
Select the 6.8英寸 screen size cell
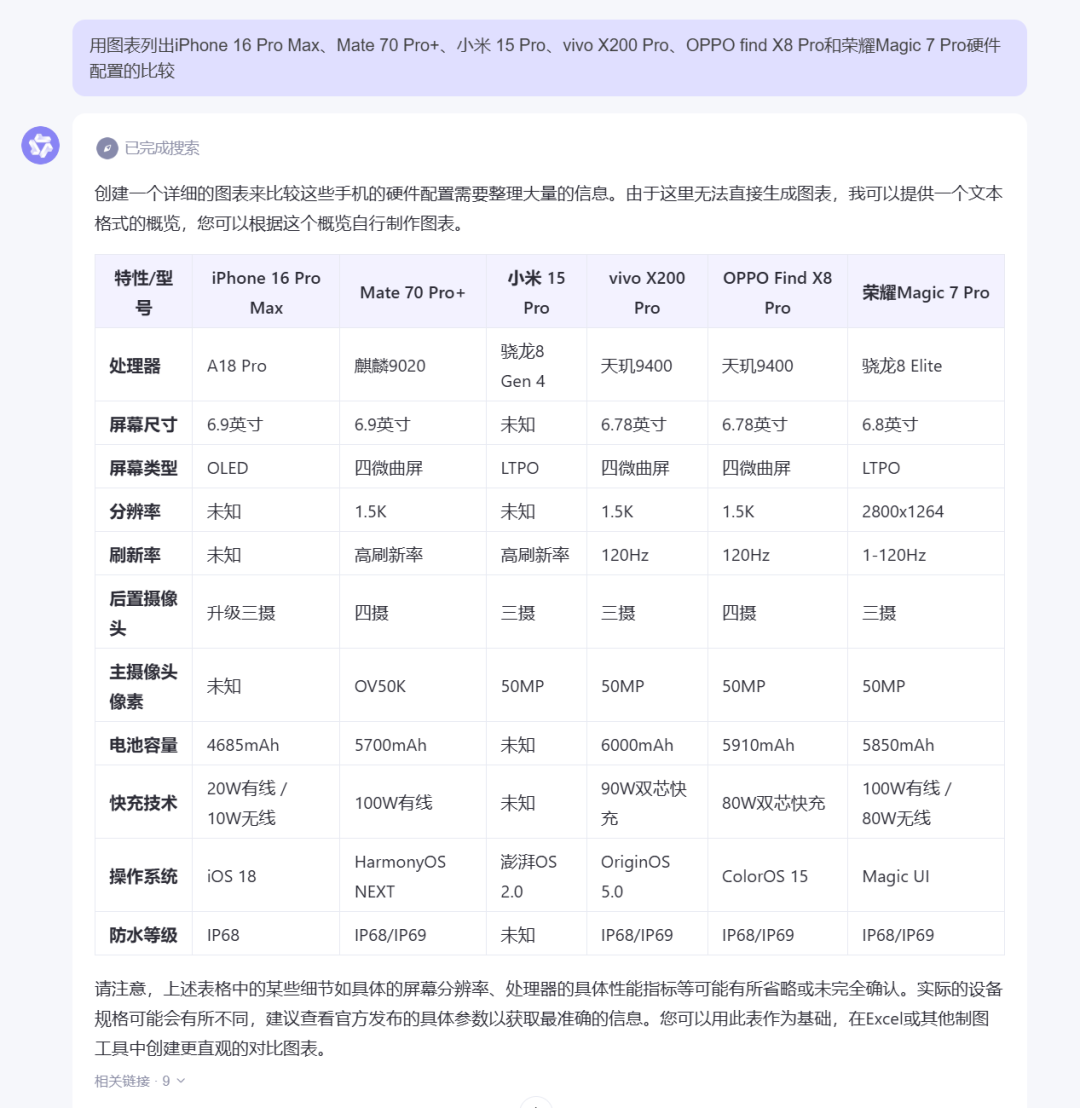pyautogui.click(x=926, y=424)
